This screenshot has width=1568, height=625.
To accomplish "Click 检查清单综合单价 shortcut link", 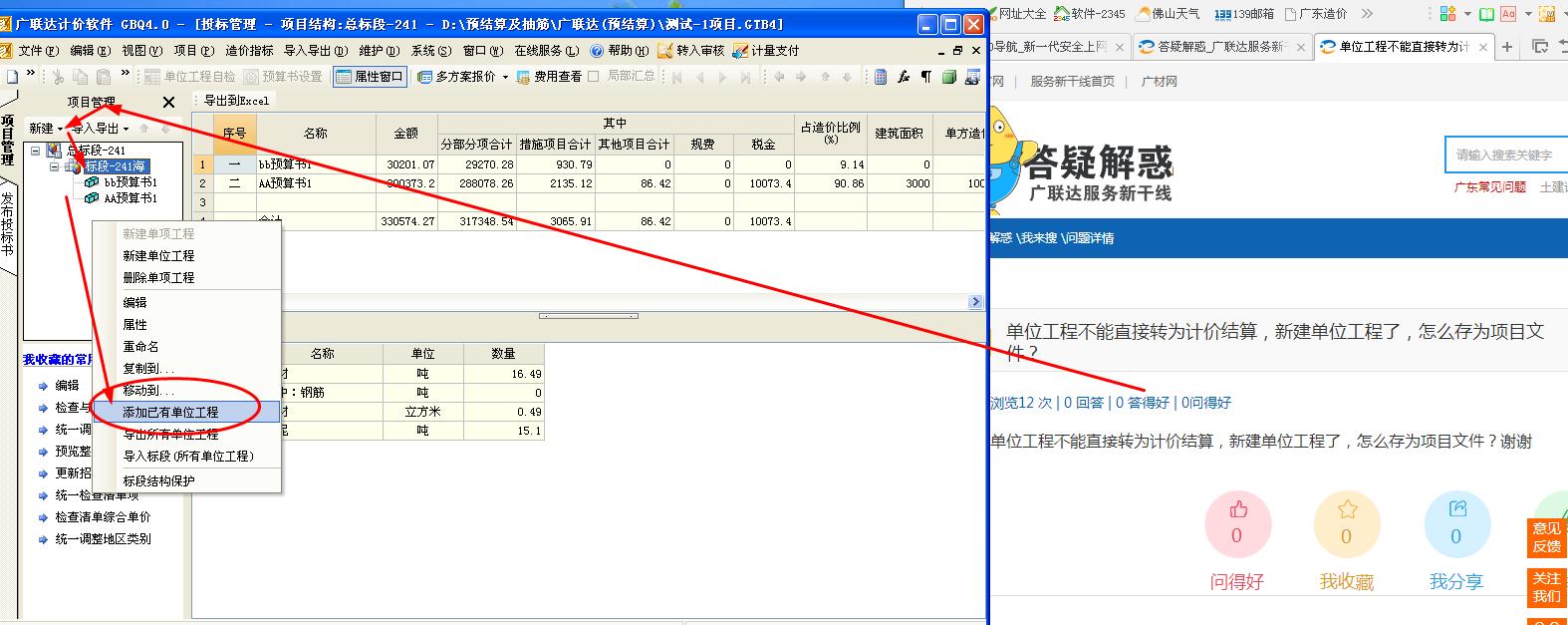I will click(x=103, y=517).
